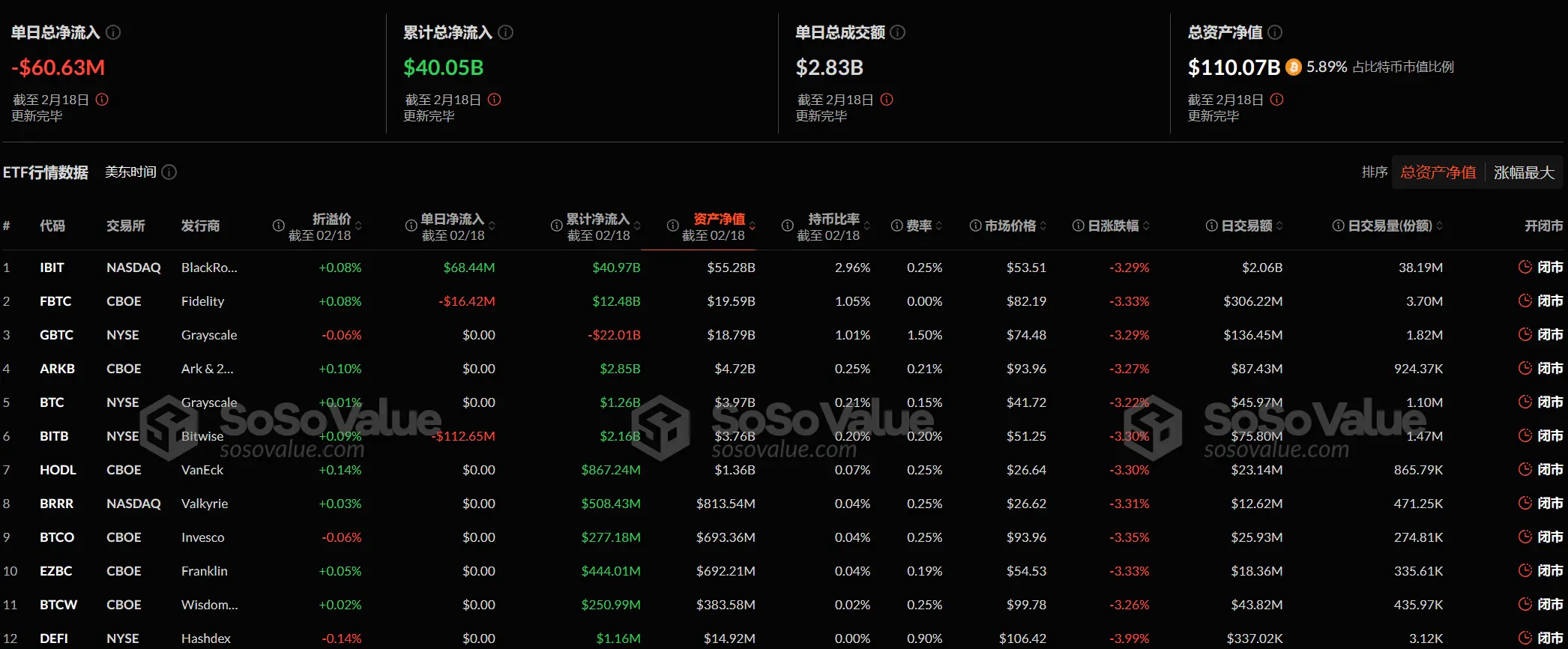Screen dimensions: 1568x649
Task: Click the 日交易量(份额) sort arrows
Action: pos(1440,226)
